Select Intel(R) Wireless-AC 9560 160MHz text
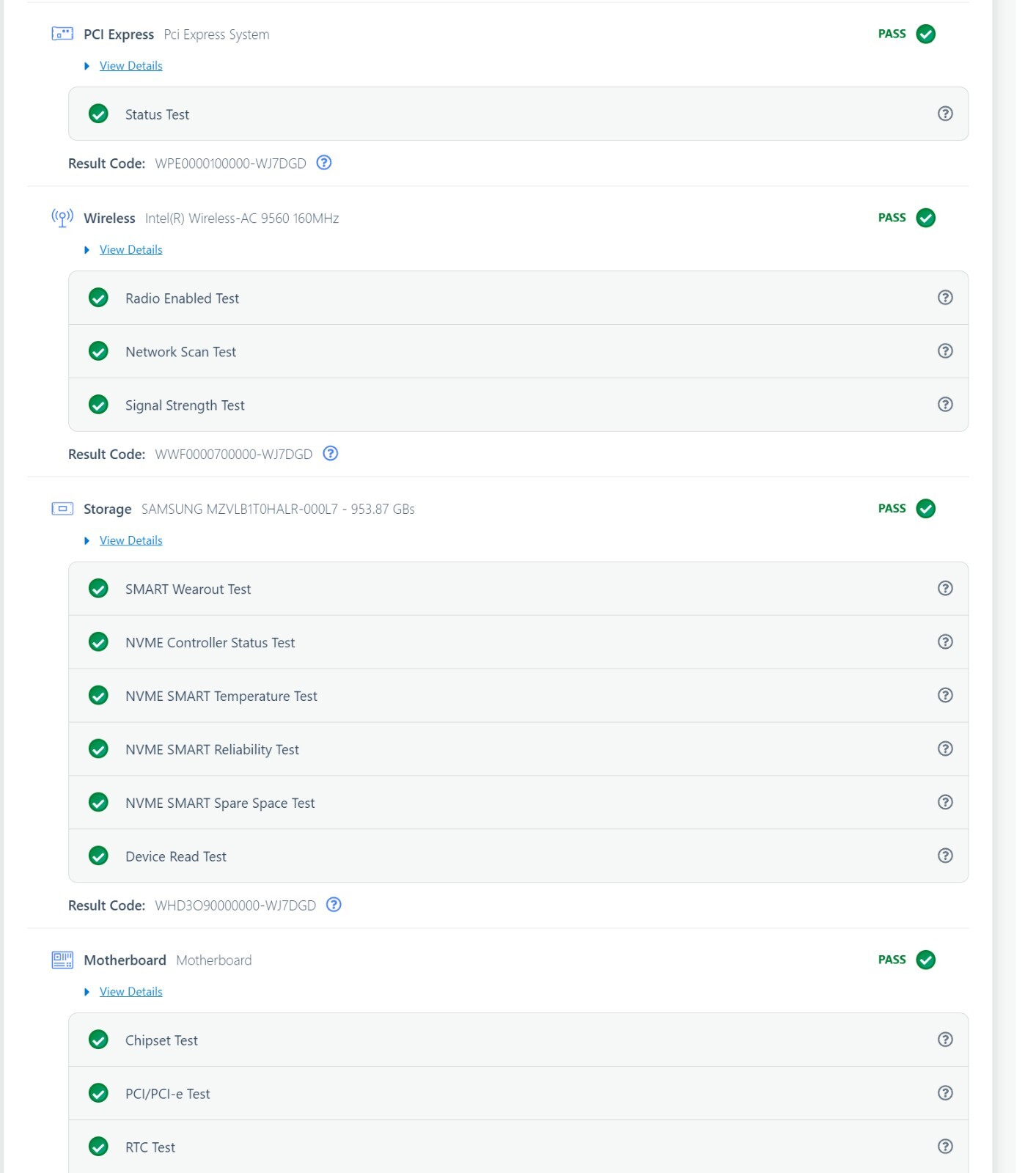The width and height of the screenshot is (1036, 1173). coord(242,218)
